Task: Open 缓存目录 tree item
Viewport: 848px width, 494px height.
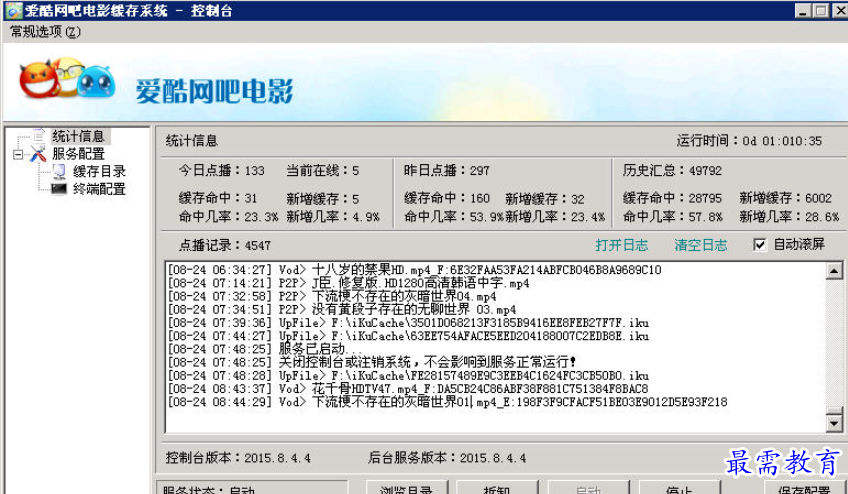Action: (100, 172)
